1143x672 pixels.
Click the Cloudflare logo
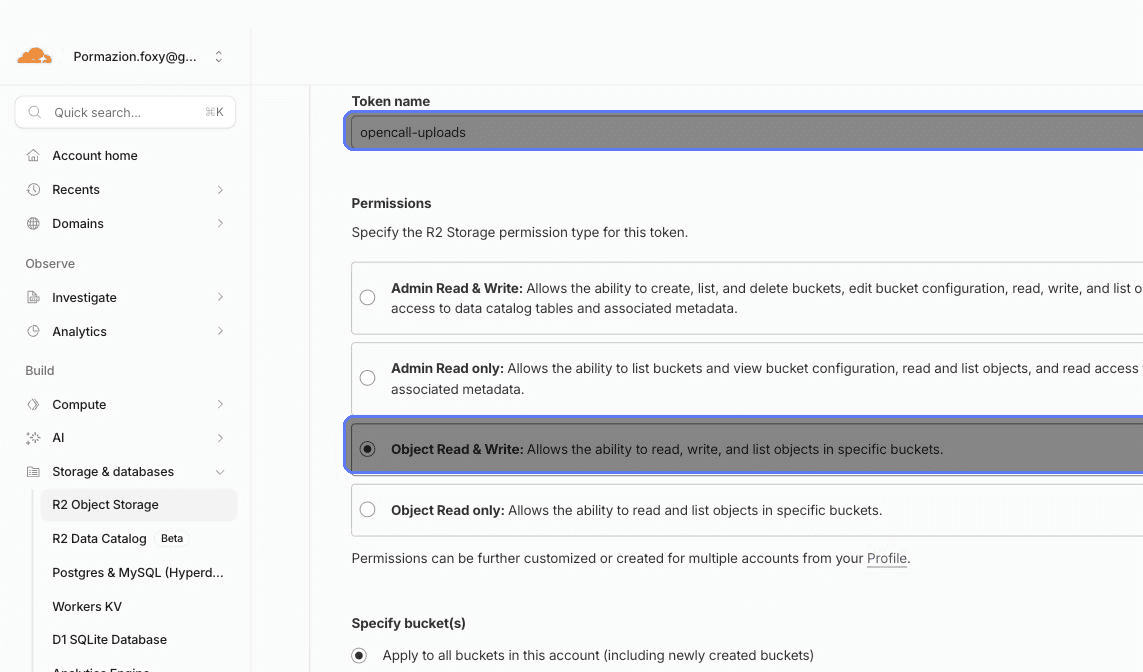[34, 56]
